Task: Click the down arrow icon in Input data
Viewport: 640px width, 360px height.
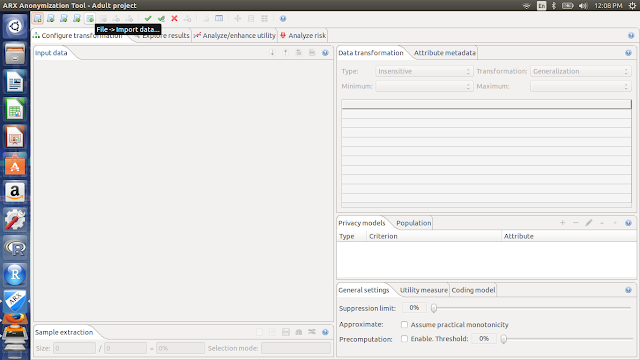Action: (x=272, y=53)
